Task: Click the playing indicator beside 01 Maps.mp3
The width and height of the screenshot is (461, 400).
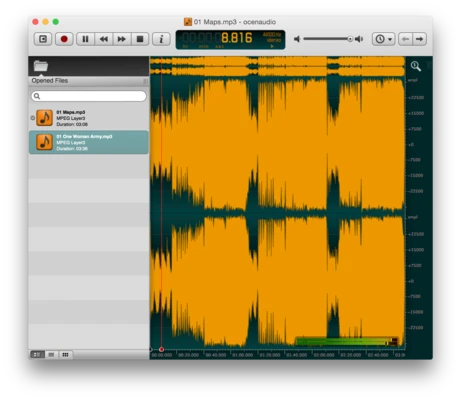Action: click(x=33, y=118)
